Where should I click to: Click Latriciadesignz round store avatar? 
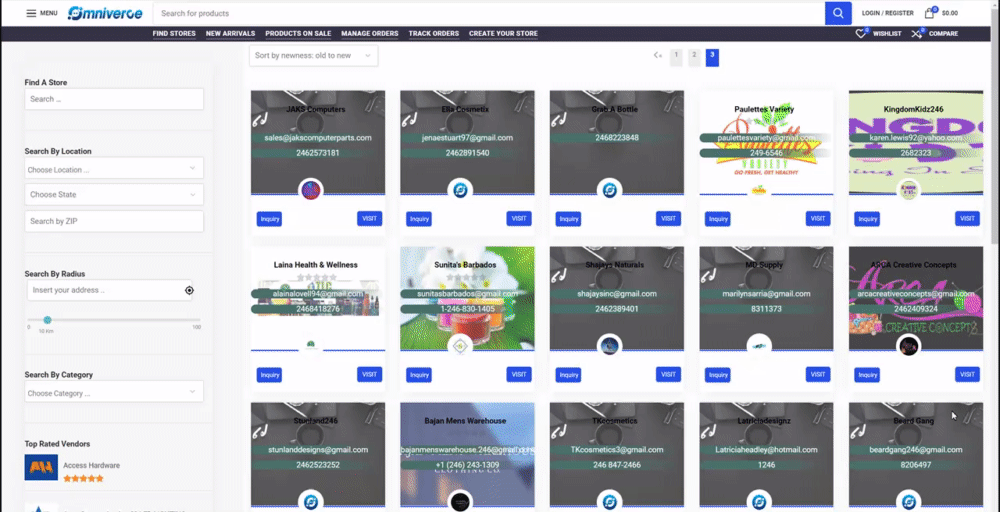tap(759, 501)
